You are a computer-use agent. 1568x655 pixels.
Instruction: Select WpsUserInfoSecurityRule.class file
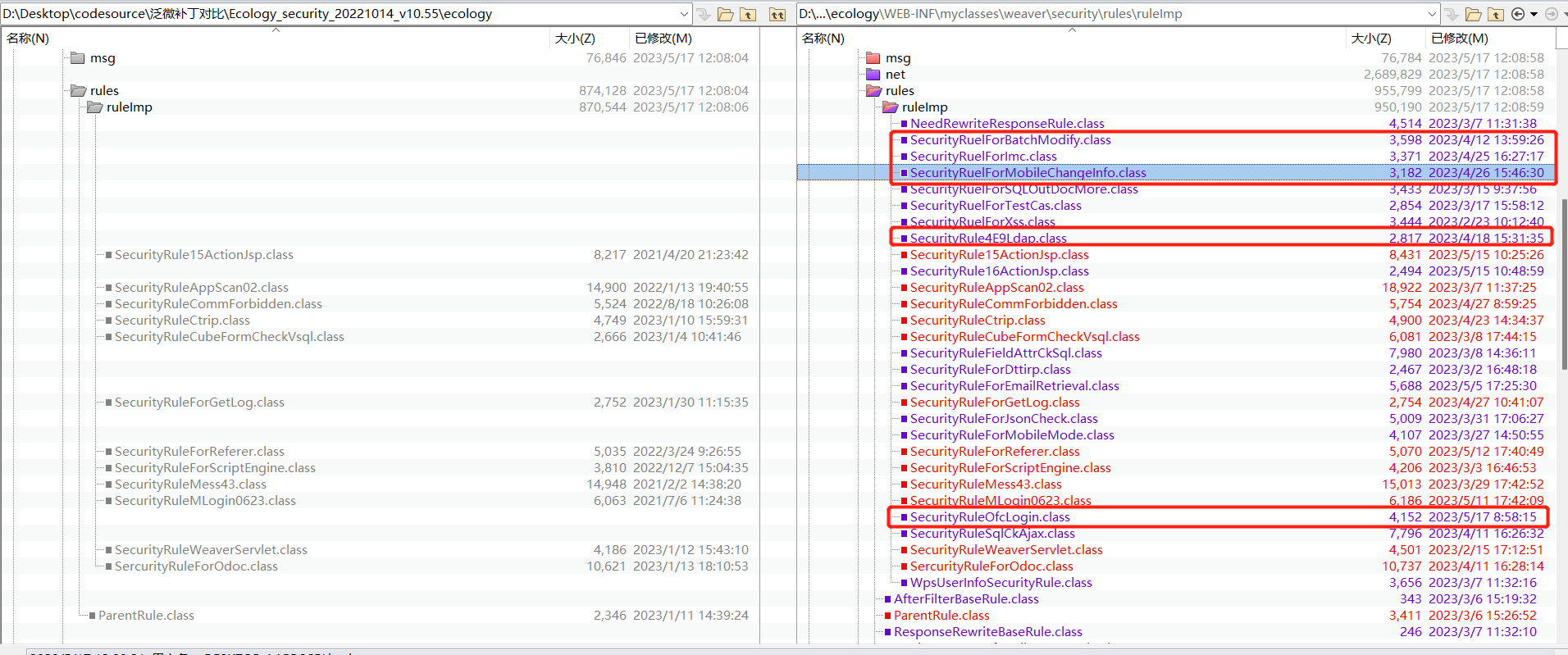[x=1001, y=583]
